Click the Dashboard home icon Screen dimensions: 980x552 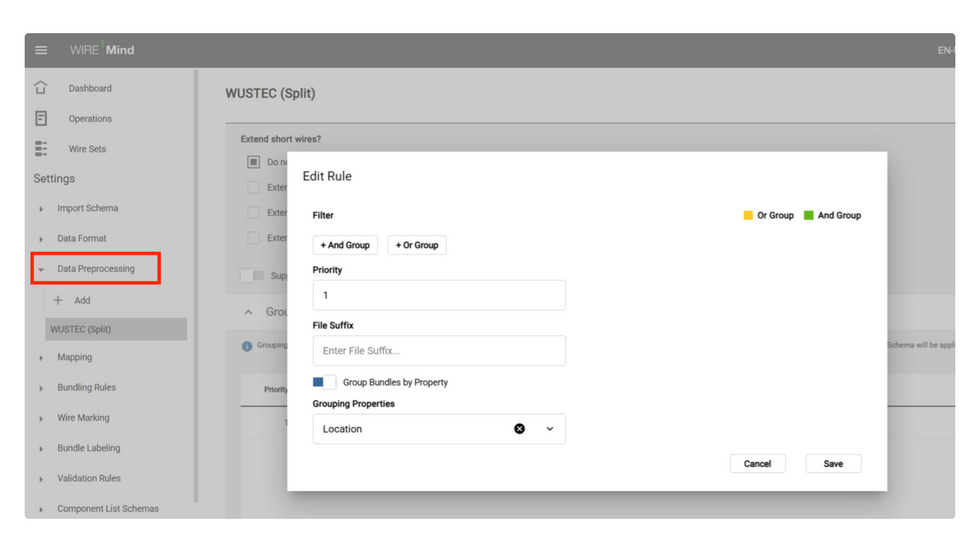(x=41, y=88)
